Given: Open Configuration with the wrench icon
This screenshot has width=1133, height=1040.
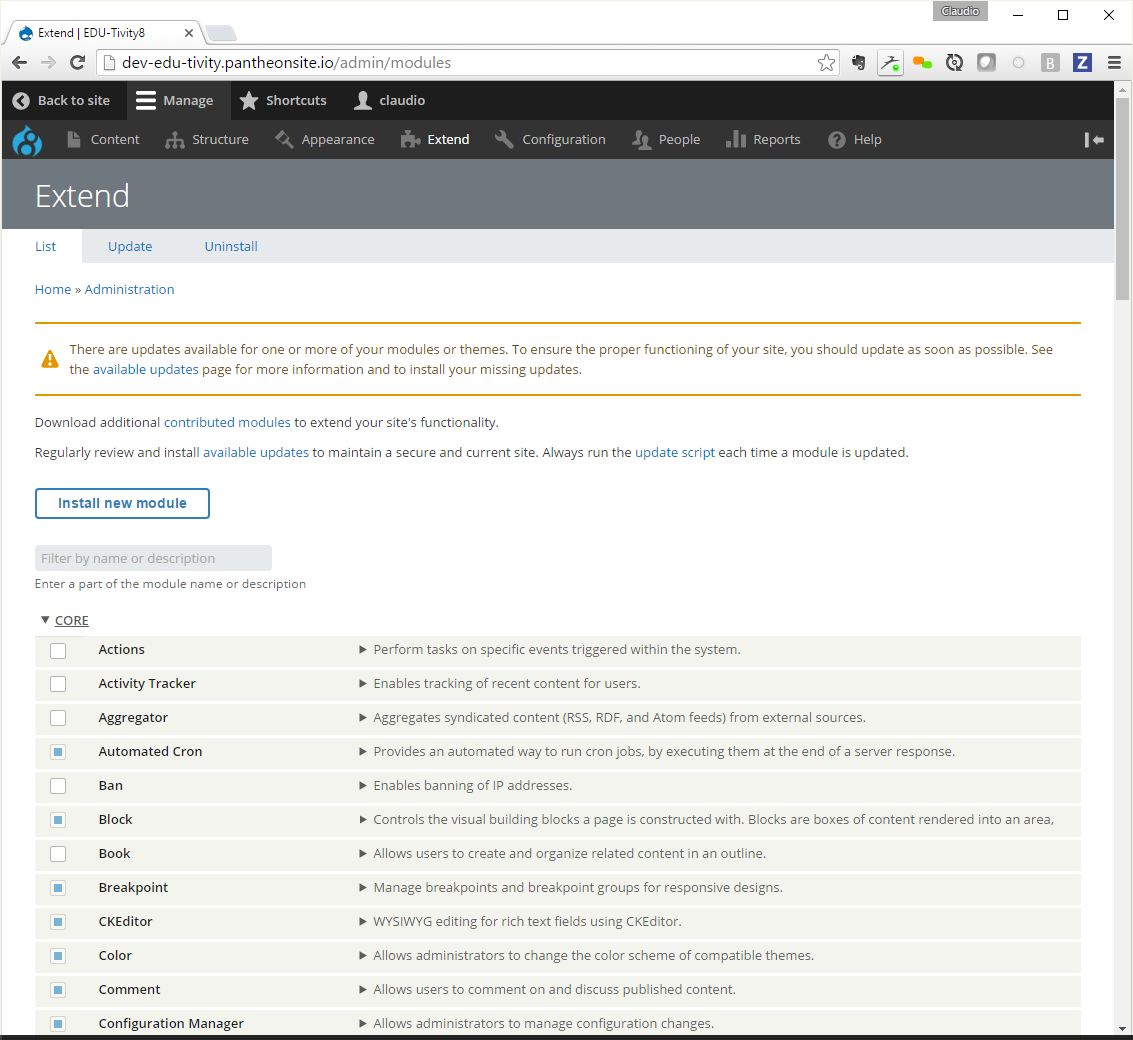Looking at the screenshot, I should (503, 140).
